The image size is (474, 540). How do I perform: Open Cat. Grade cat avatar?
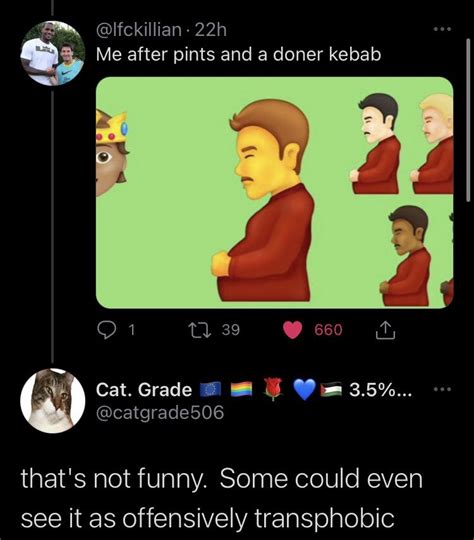pos(52,401)
